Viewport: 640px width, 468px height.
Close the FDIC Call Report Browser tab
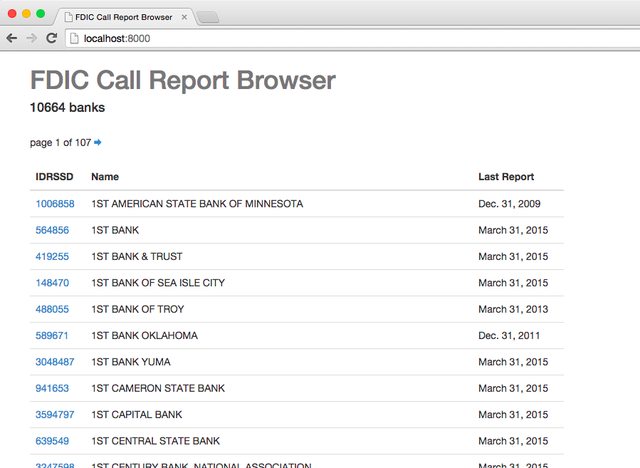[184, 17]
